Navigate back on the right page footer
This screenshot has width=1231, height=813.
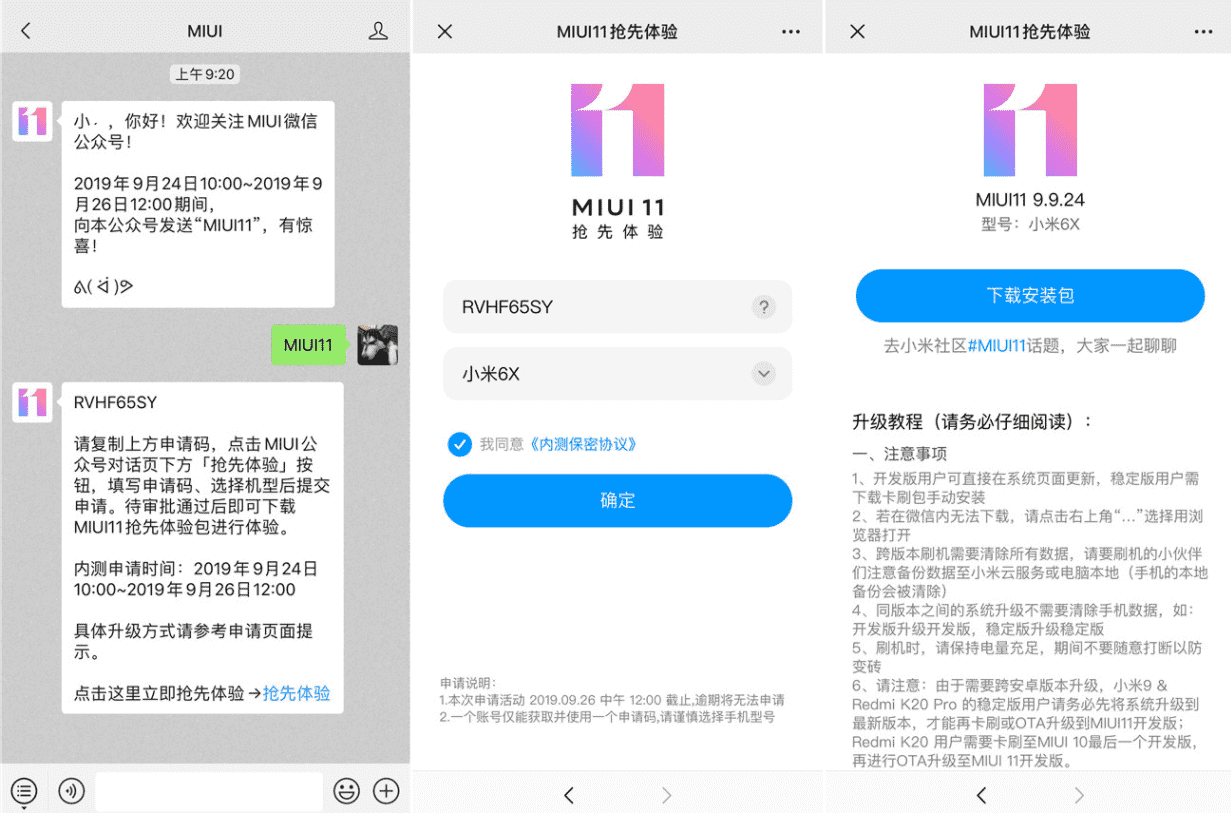pos(980,795)
